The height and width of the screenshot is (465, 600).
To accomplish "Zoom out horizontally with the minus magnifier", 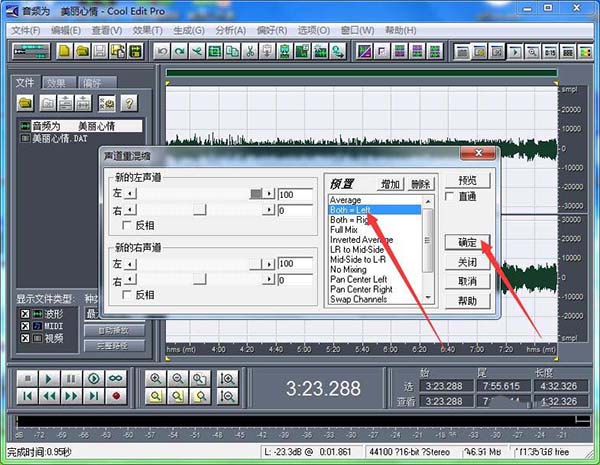I will tap(178, 379).
